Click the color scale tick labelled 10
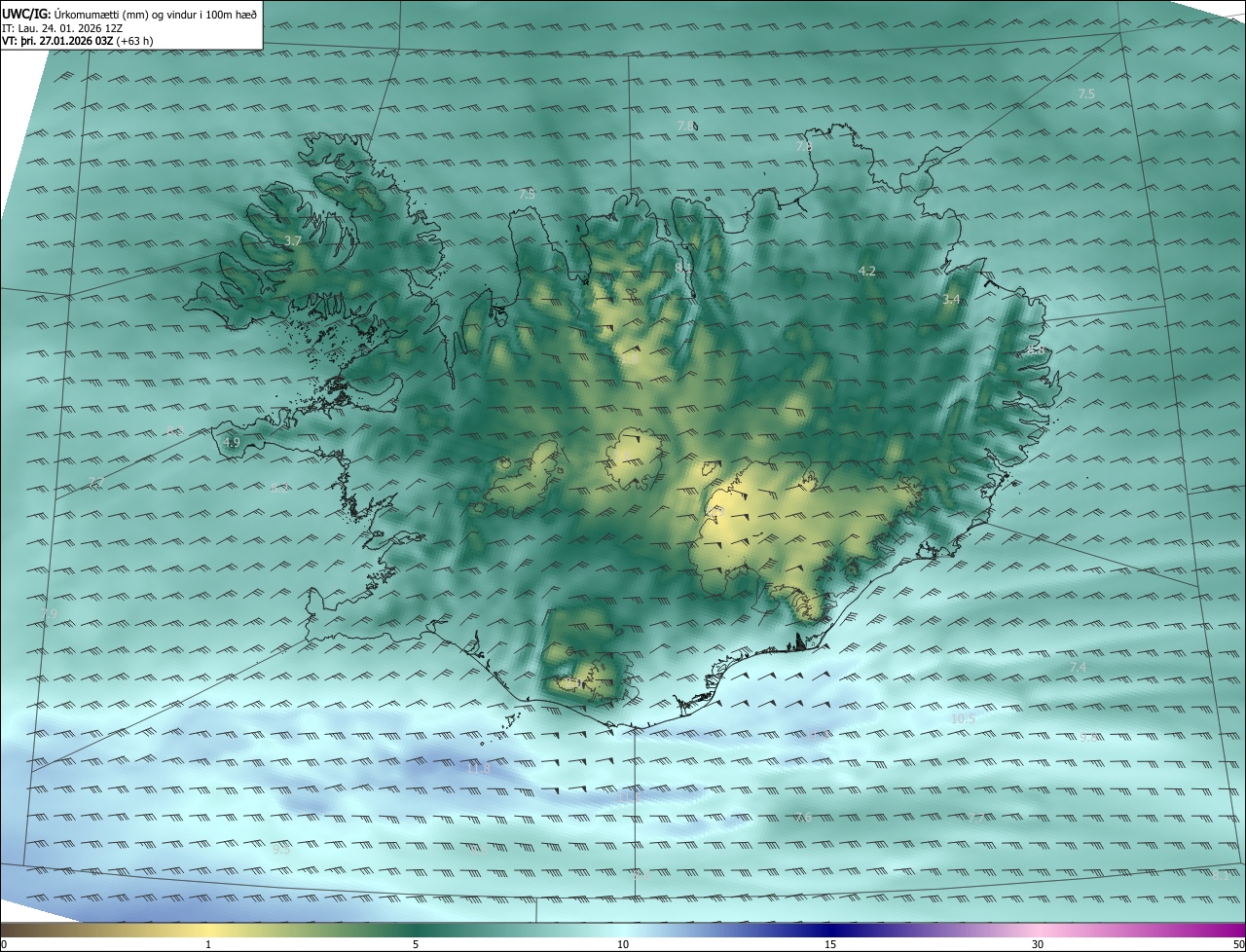This screenshot has height=952, width=1246. 623,944
